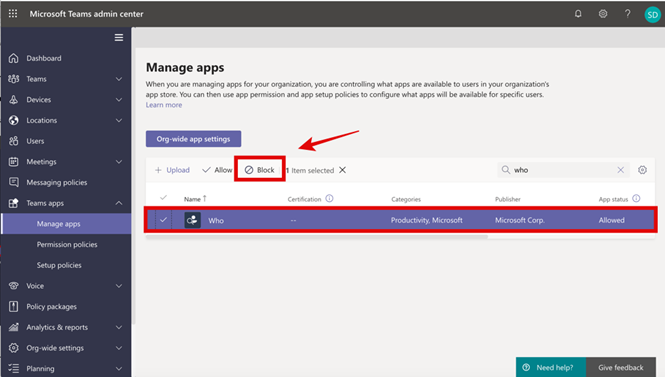Expand the Devices menu chevron

119,100
